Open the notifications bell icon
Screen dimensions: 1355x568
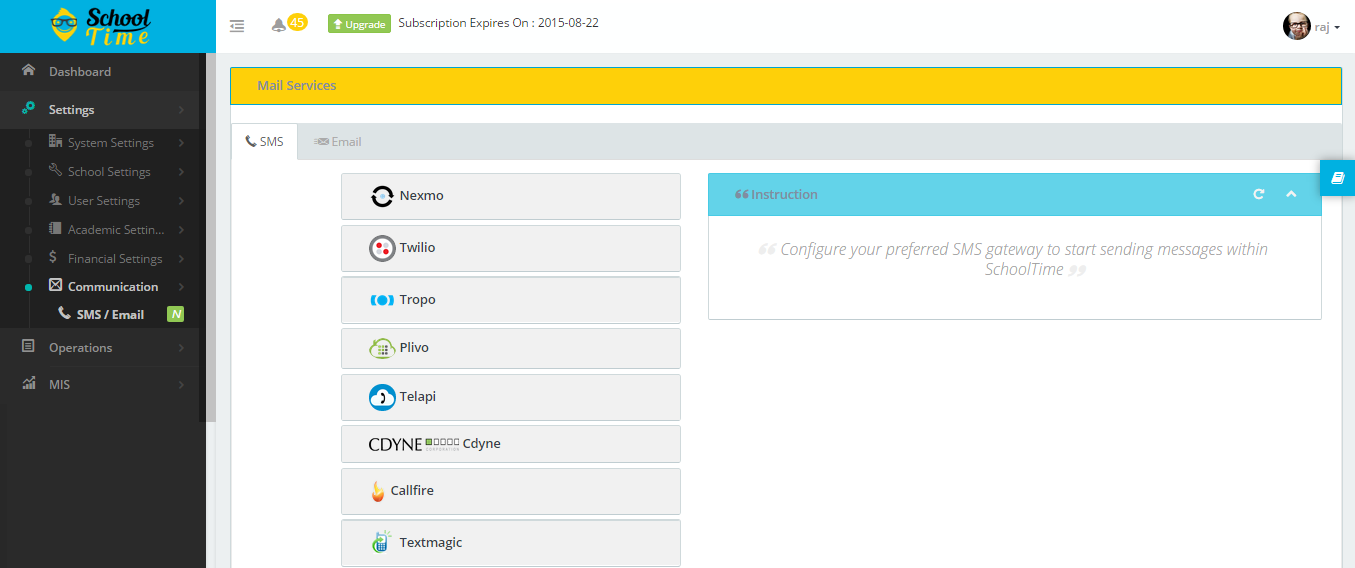pos(278,25)
